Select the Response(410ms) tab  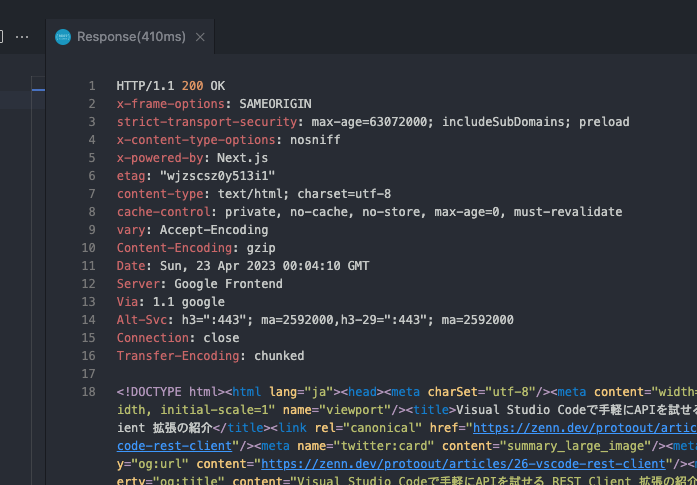tap(130, 37)
